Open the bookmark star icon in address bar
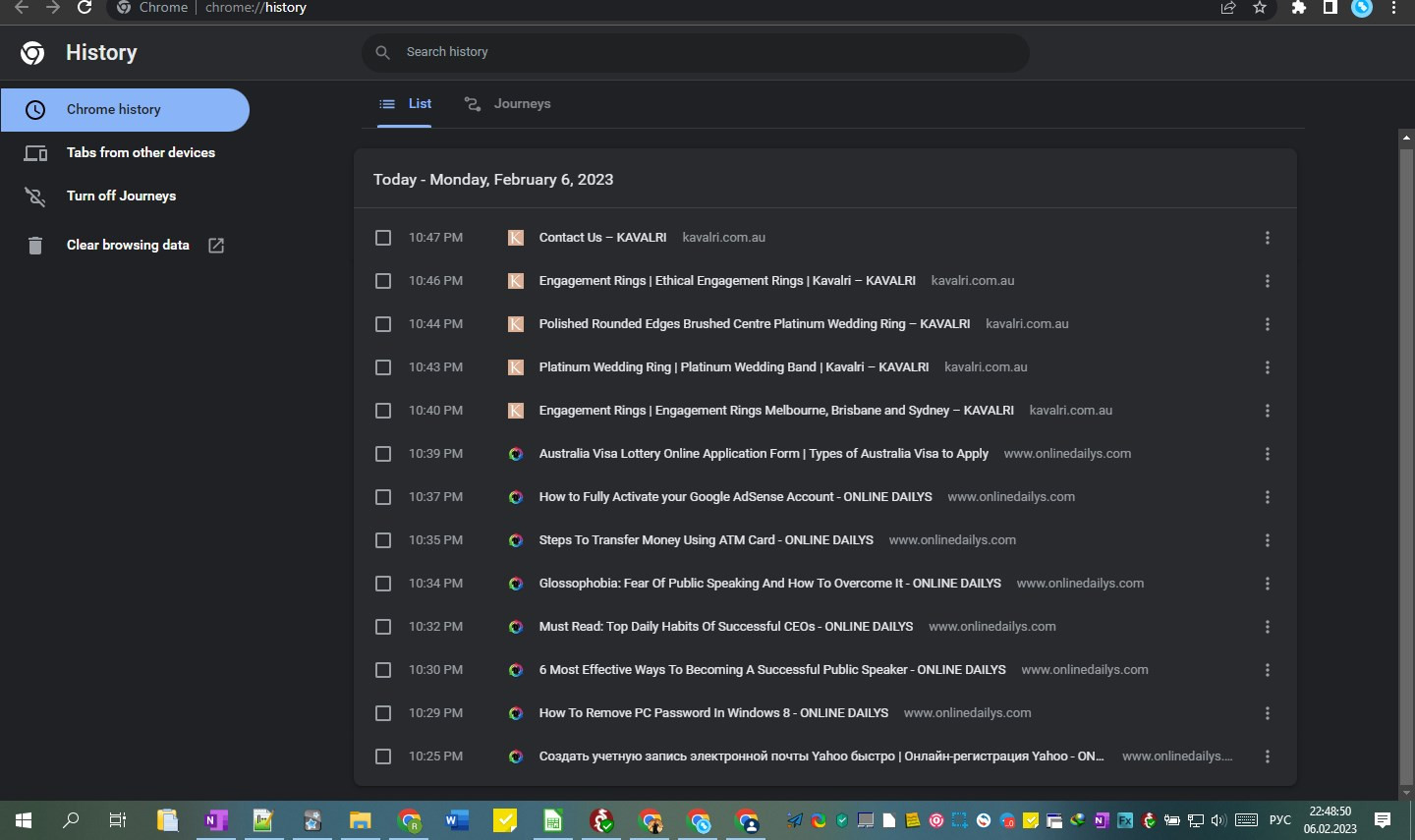 tap(1260, 8)
